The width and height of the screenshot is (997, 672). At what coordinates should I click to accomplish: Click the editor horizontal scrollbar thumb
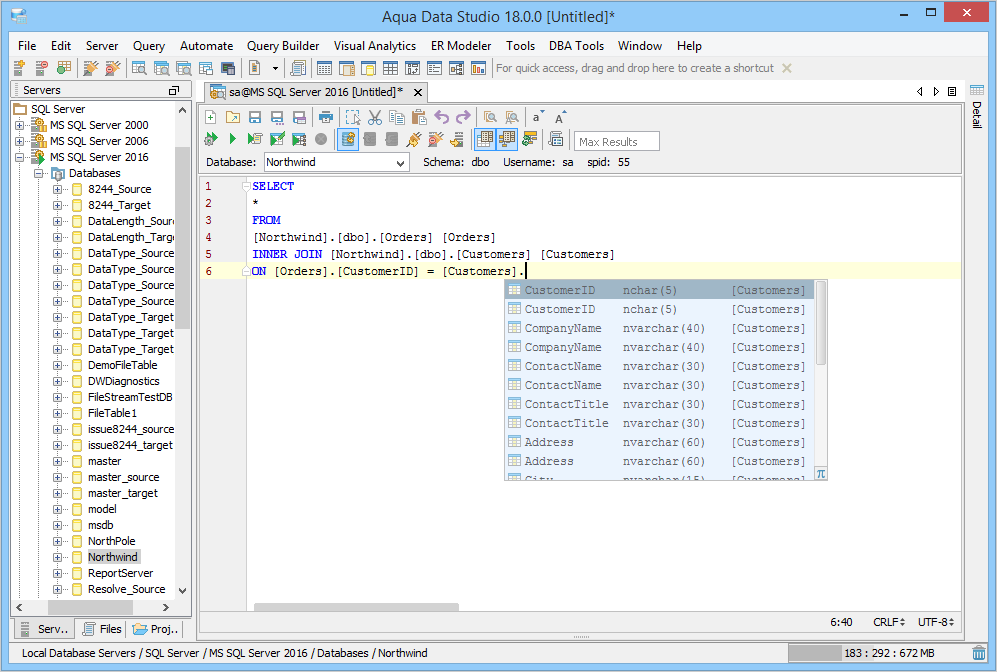pos(356,607)
